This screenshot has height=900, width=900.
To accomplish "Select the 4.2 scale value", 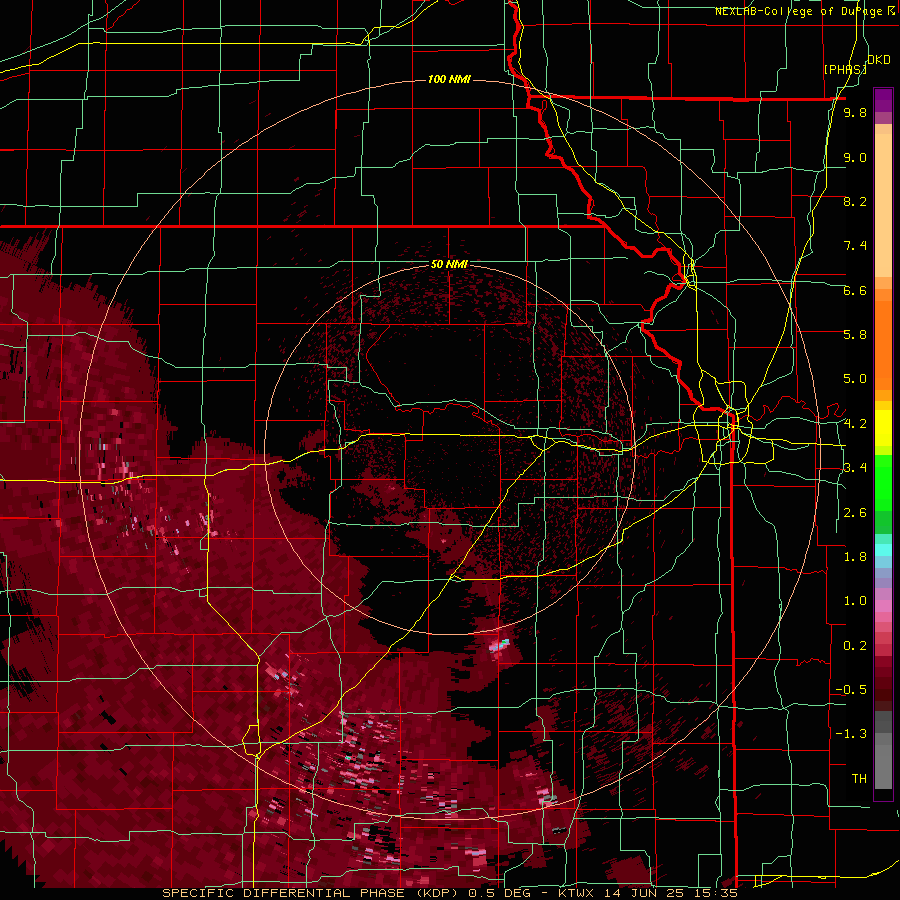I will 855,424.
